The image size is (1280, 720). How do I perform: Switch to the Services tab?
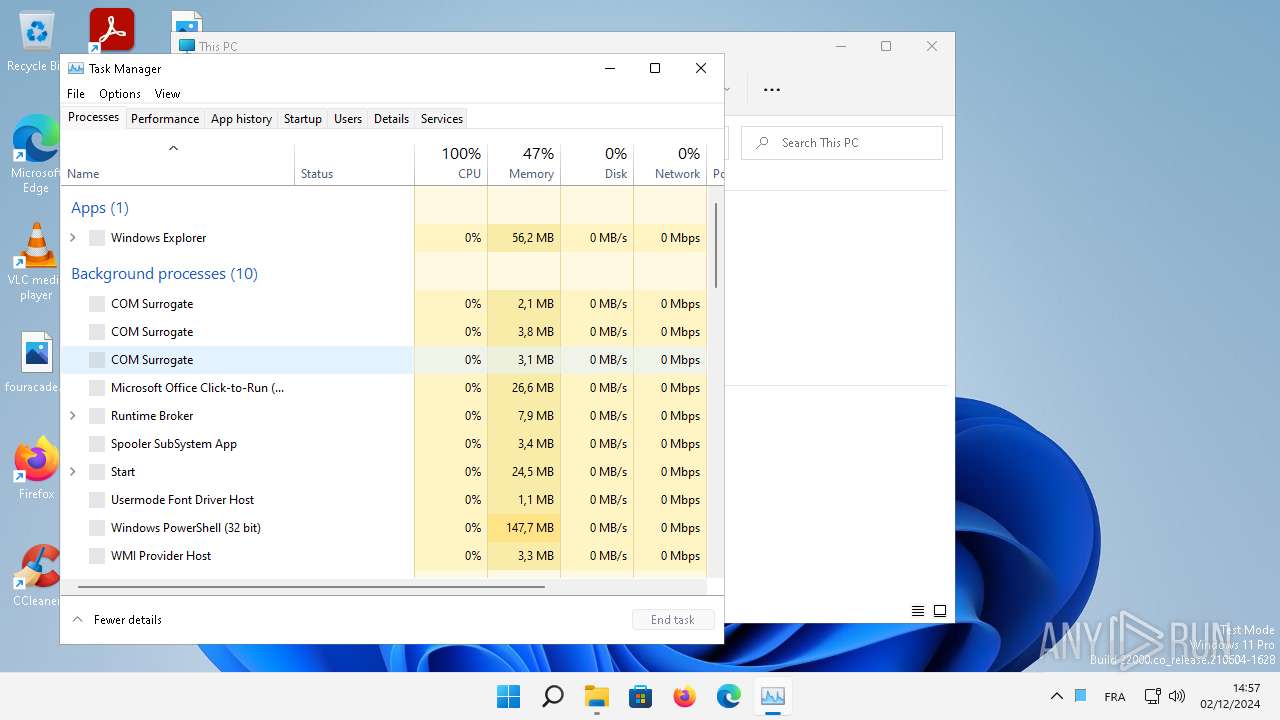pos(442,119)
